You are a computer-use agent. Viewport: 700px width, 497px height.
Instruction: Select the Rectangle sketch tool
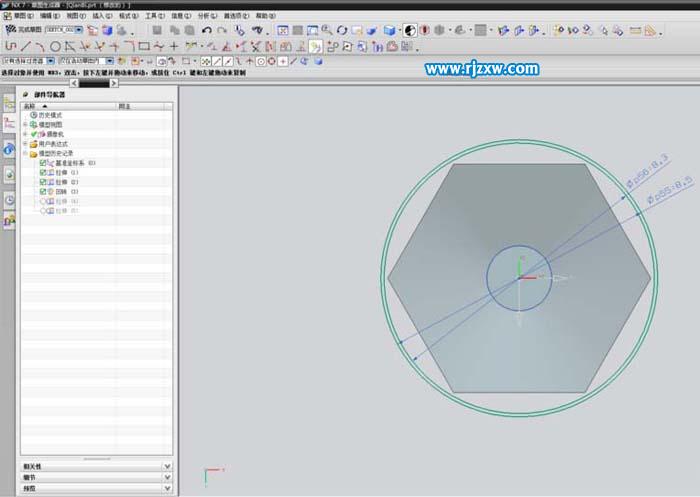point(144,46)
